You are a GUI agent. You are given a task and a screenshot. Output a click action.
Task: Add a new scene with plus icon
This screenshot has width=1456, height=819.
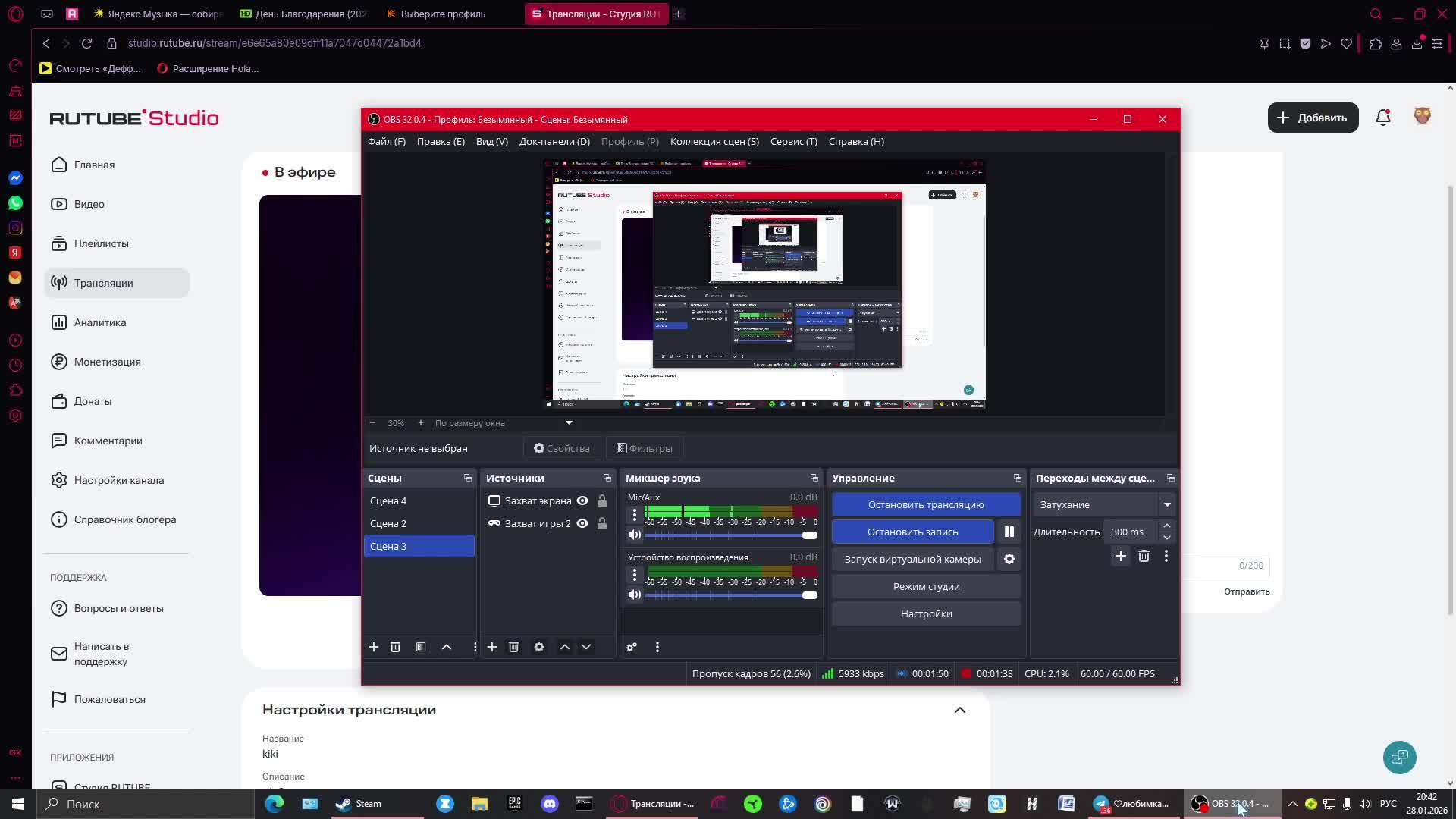click(x=373, y=647)
